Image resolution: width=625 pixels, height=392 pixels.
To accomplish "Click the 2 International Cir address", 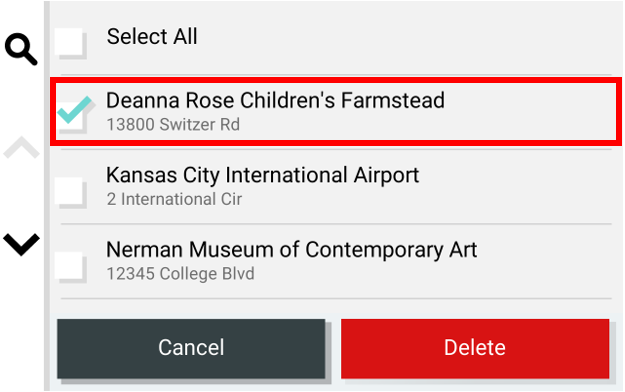I will click(174, 199).
